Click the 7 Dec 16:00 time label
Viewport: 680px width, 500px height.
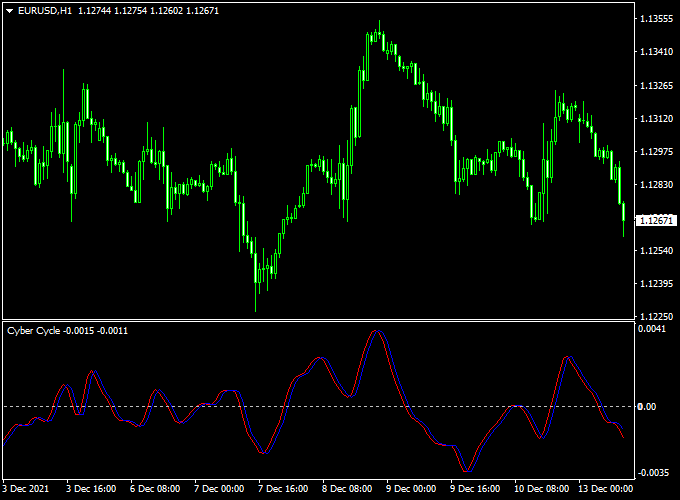coord(283,489)
